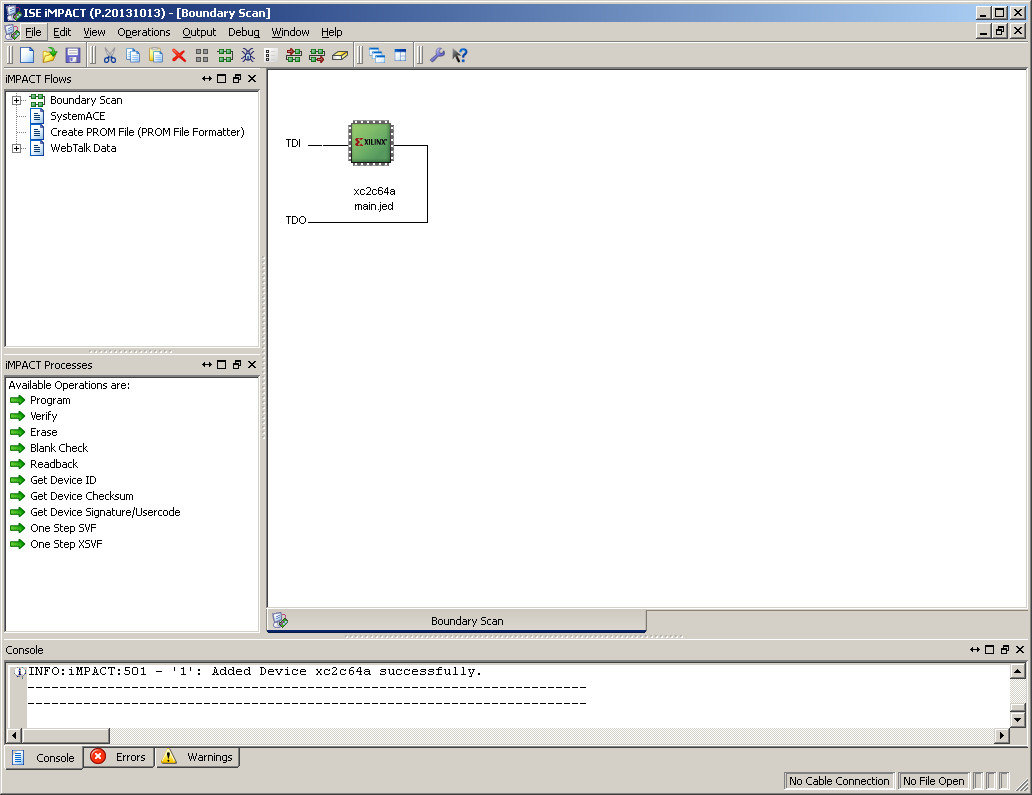Run the One Step XSVF operation
Image resolution: width=1032 pixels, height=795 pixels.
coord(66,544)
